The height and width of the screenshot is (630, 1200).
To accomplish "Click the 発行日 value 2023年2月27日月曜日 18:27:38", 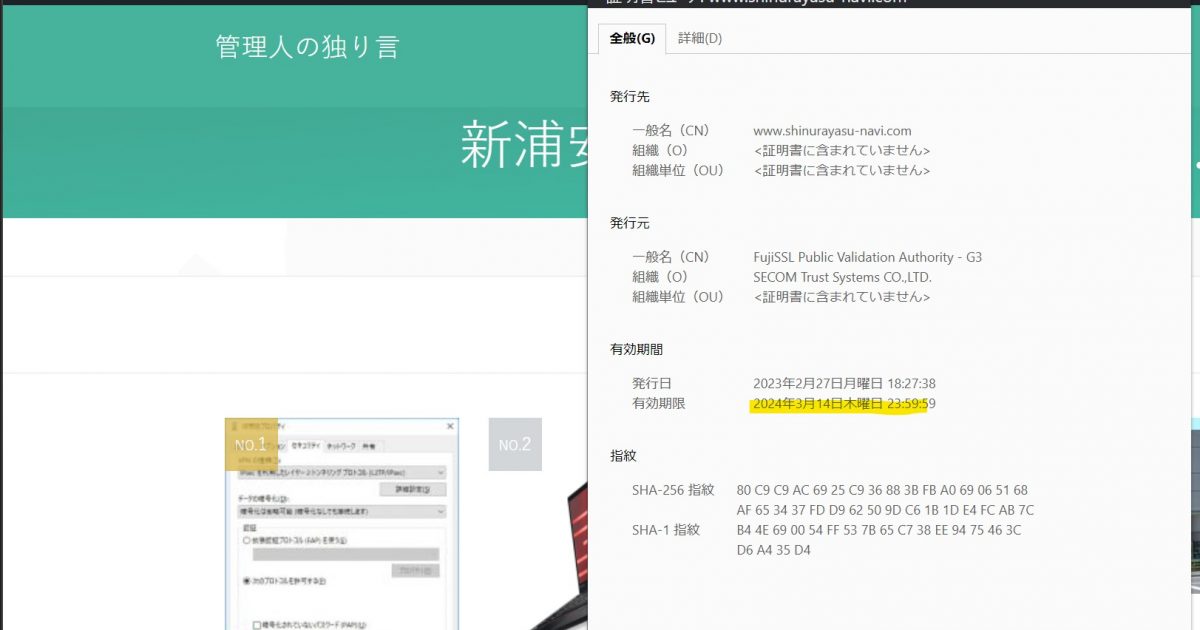I will pyautogui.click(x=844, y=383).
